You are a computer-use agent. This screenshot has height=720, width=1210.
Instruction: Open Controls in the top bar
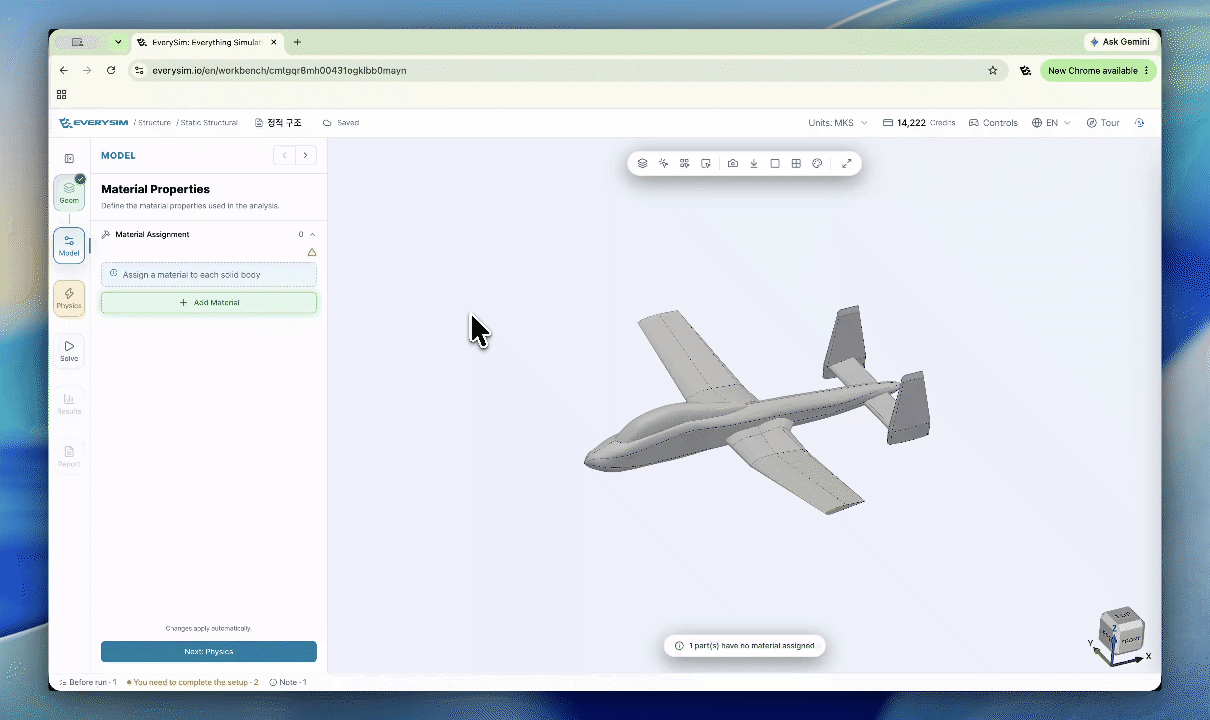coord(993,123)
